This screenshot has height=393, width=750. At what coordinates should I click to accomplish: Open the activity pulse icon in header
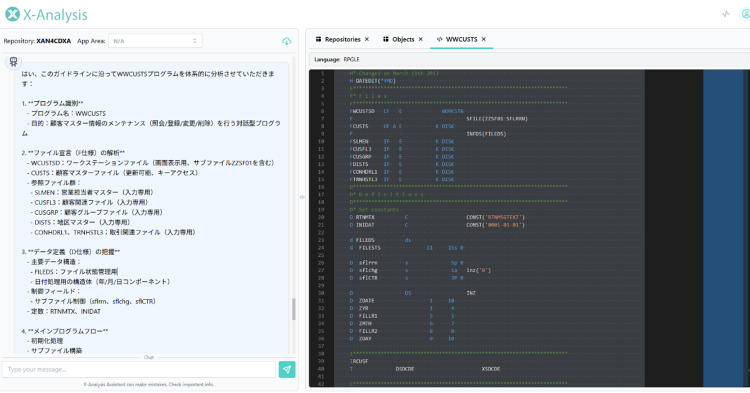[726, 14]
